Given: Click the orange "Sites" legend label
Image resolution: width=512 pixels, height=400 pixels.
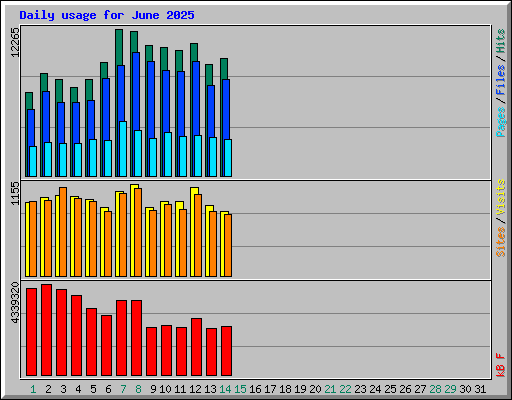Looking at the screenshot, I should pyautogui.click(x=501, y=242).
